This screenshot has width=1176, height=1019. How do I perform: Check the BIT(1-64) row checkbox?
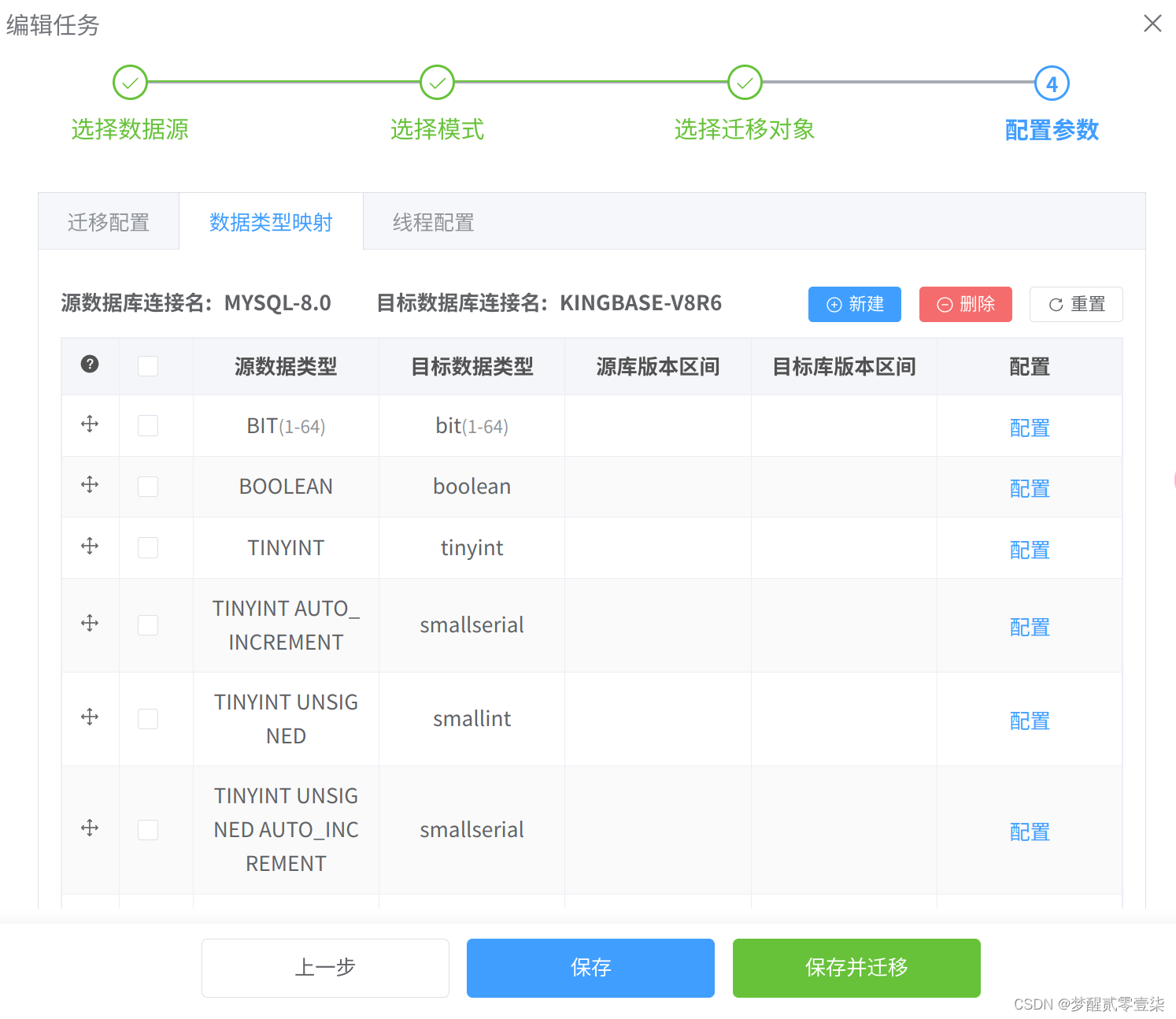pyautogui.click(x=148, y=426)
